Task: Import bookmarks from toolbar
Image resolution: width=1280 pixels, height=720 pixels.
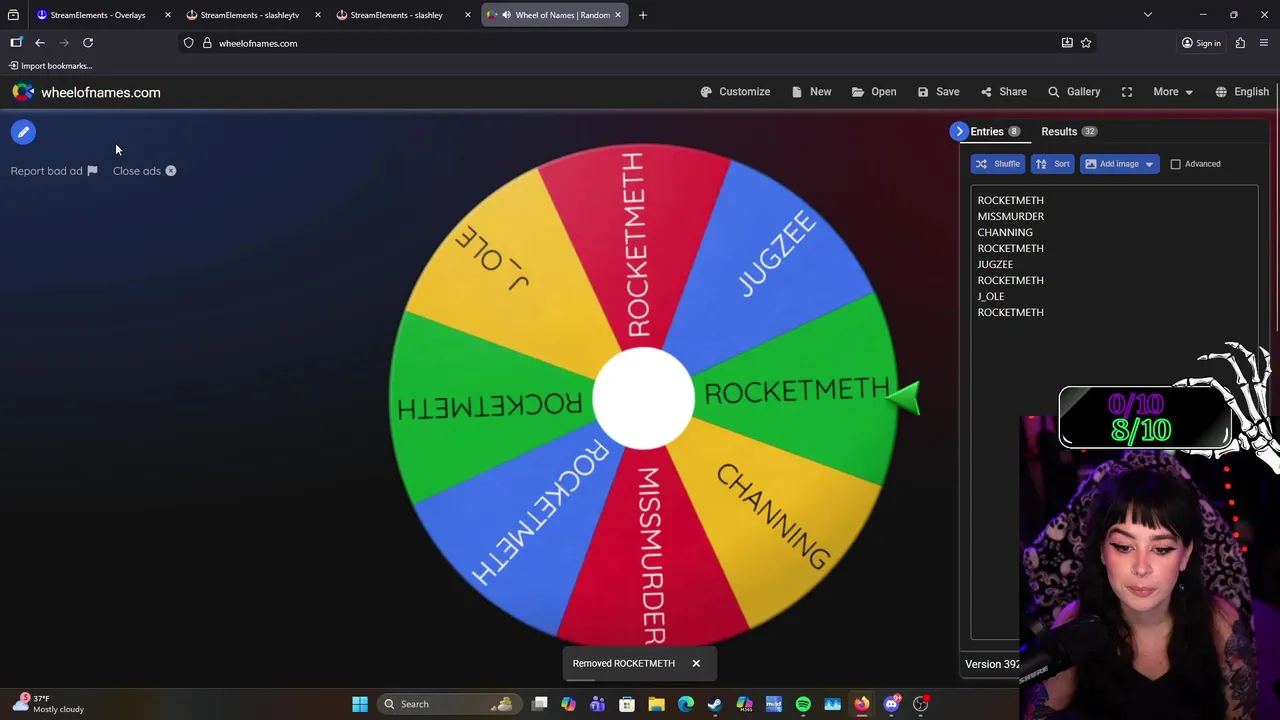Action: (50, 66)
